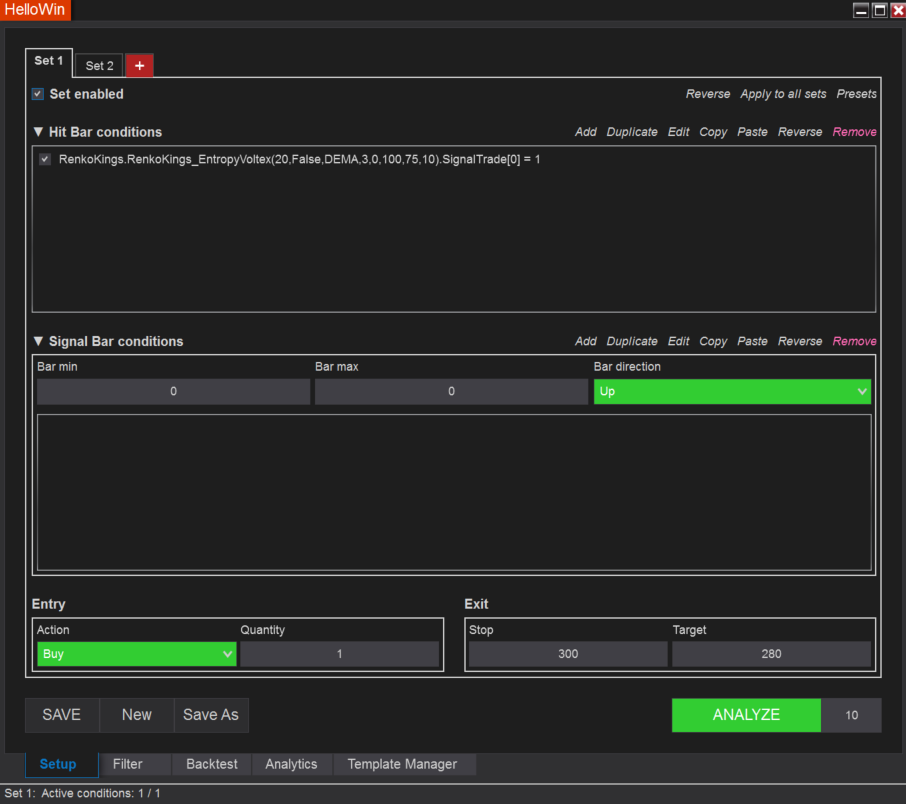Go to the Template Manager tab
The image size is (906, 804).
[402, 764]
